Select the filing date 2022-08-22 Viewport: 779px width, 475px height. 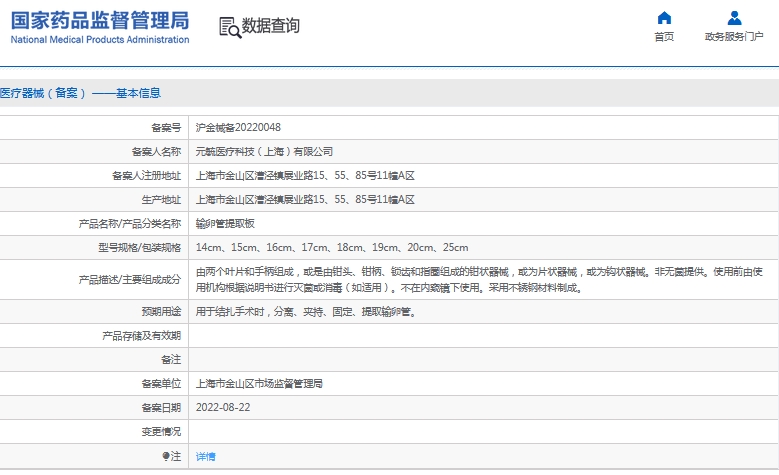pyautogui.click(x=223, y=407)
